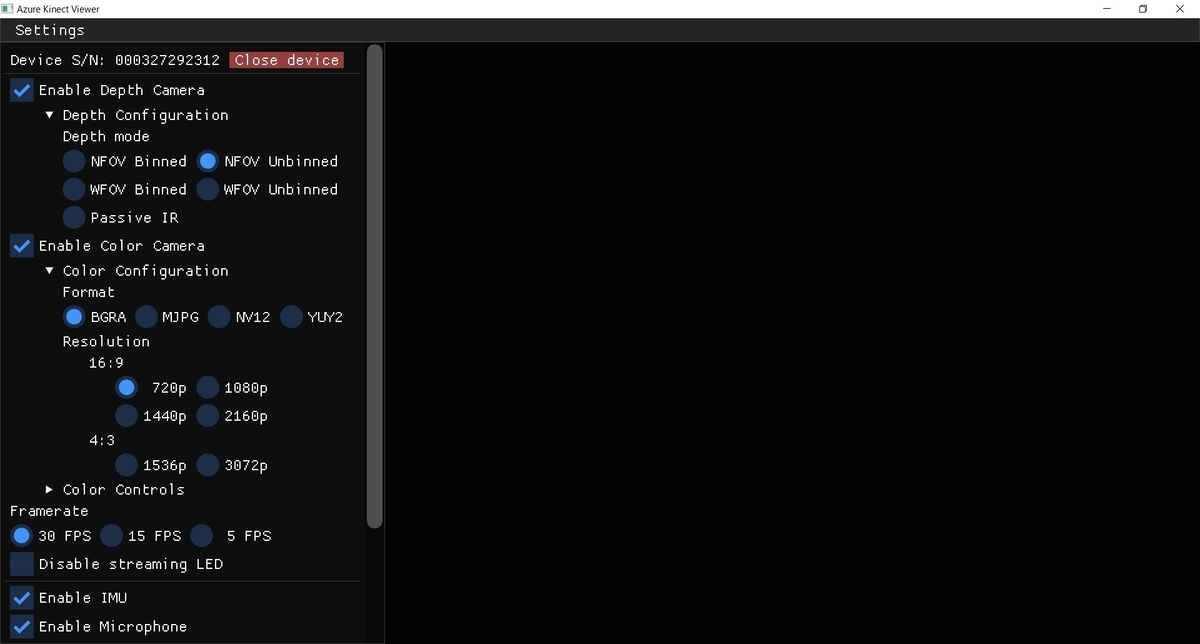Set resolution to 2160p
The width and height of the screenshot is (1200, 644).
coord(208,415)
